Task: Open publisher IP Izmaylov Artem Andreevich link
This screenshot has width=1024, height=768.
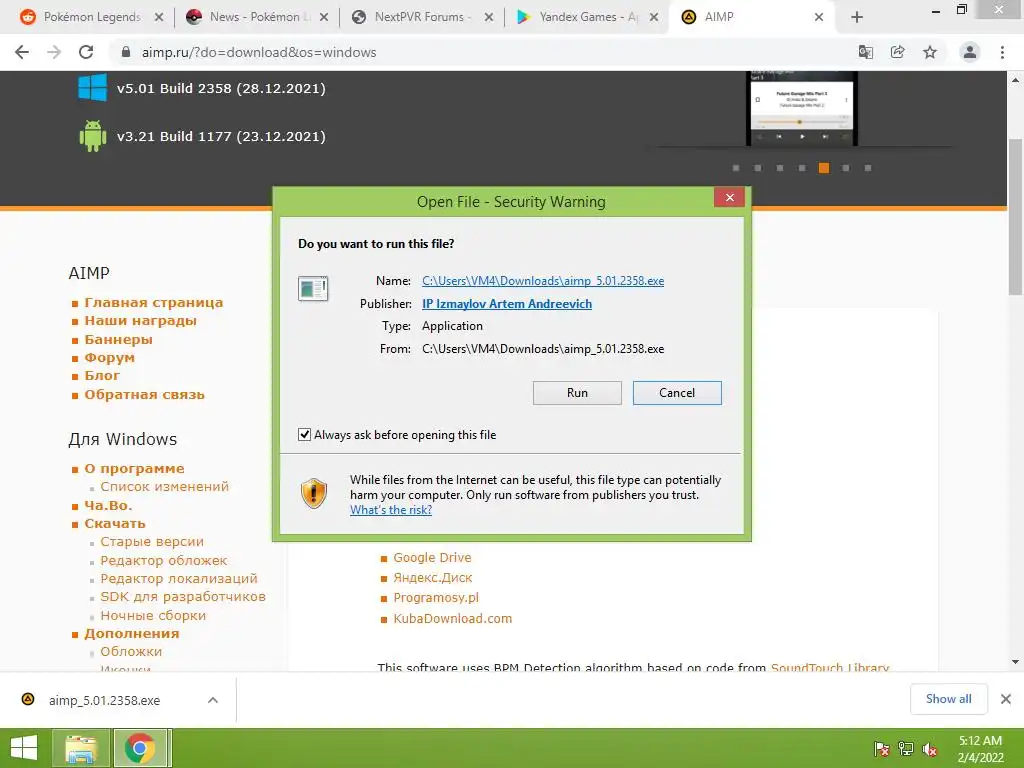Action: pos(507,304)
